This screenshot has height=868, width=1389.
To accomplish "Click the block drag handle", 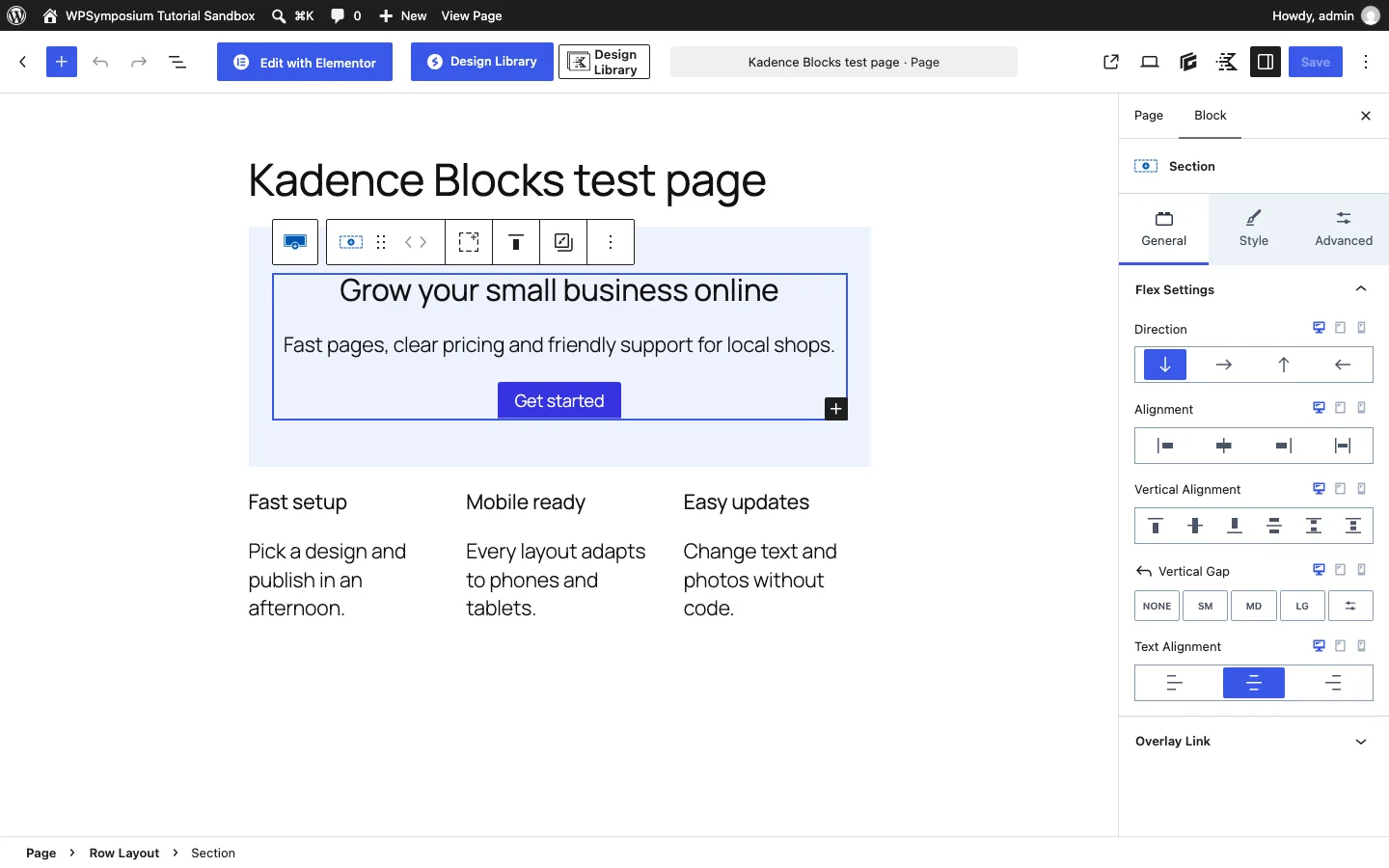I will (381, 242).
